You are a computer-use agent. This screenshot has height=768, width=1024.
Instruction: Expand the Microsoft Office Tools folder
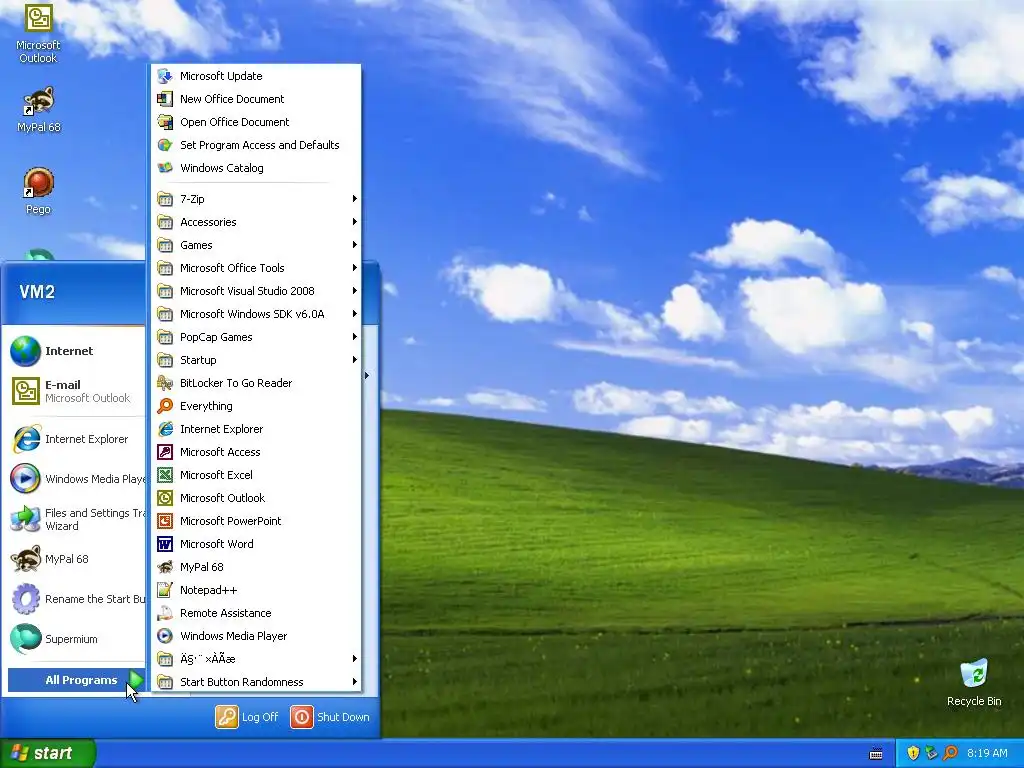pyautogui.click(x=256, y=268)
